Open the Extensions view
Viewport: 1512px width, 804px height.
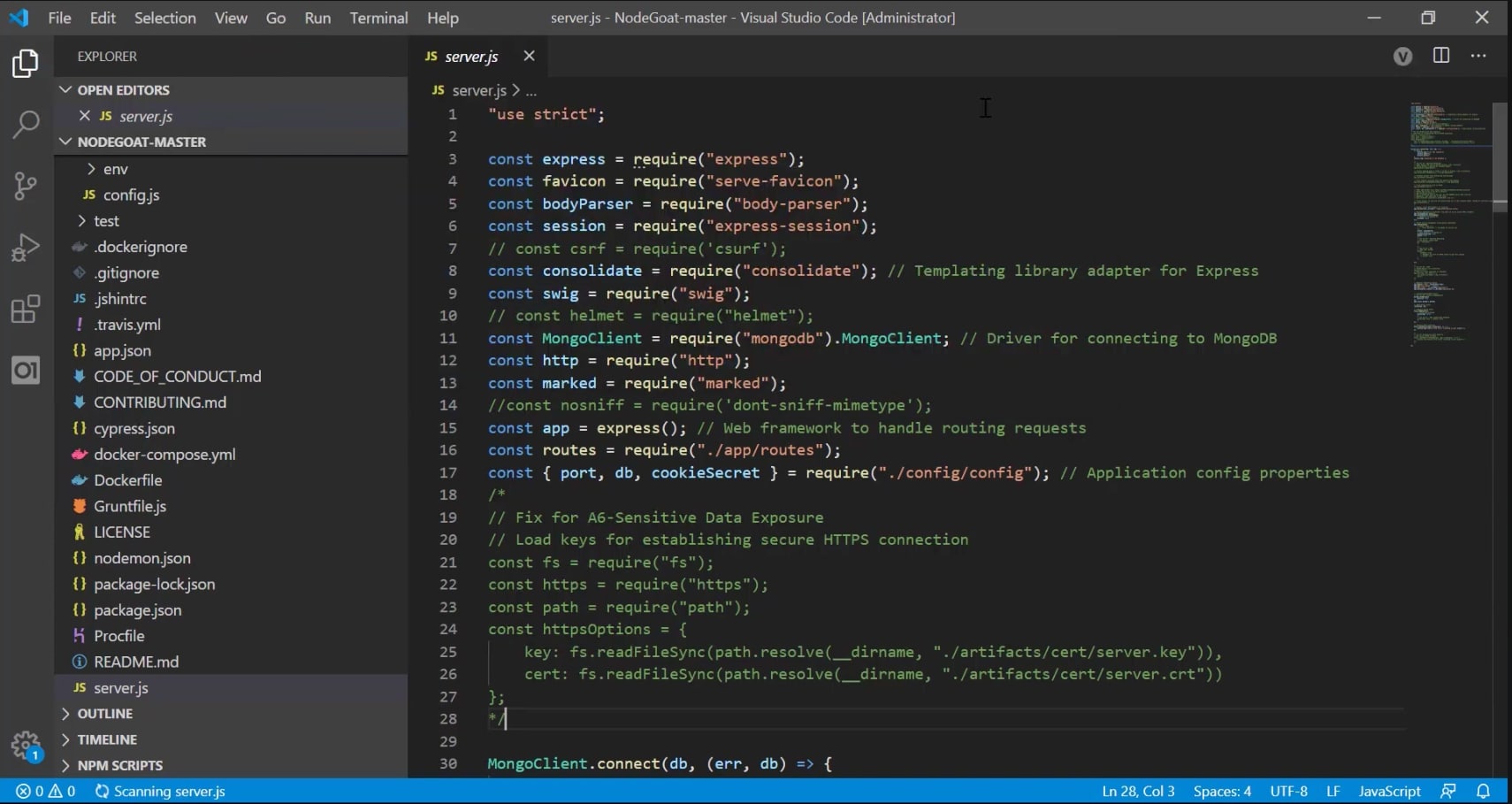click(26, 310)
